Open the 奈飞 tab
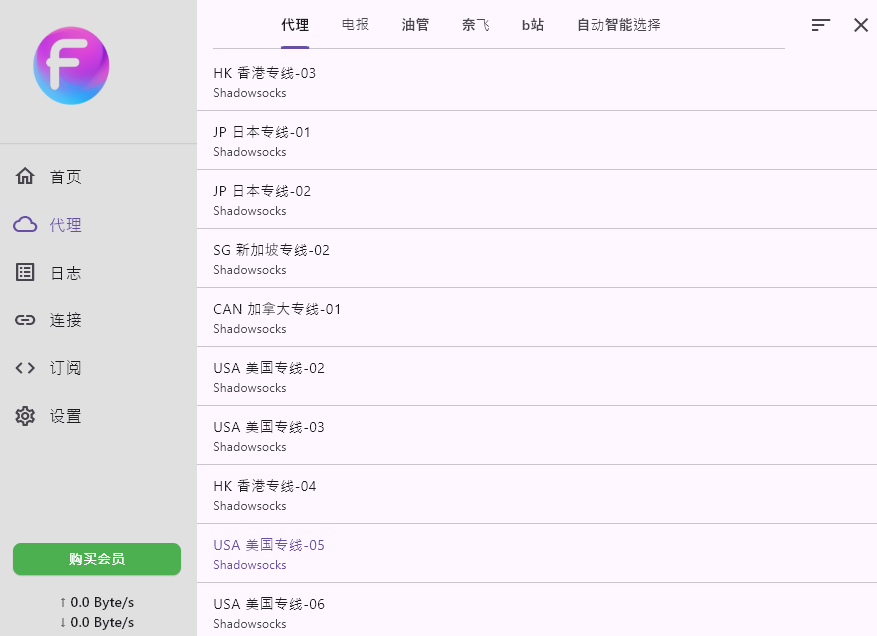The width and height of the screenshot is (877, 636). [475, 25]
